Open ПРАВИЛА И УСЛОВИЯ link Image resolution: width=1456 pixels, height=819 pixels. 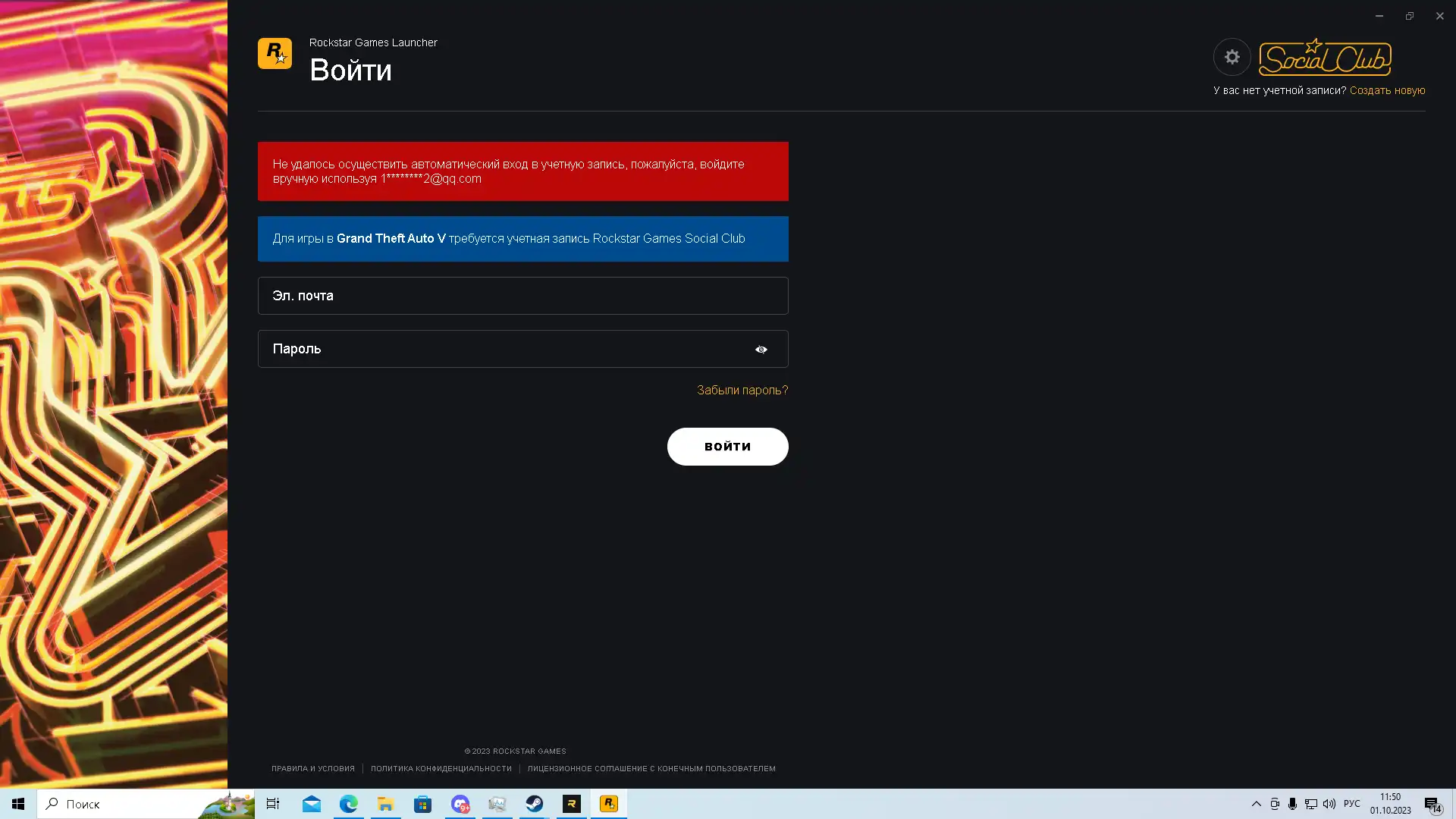pyautogui.click(x=313, y=768)
